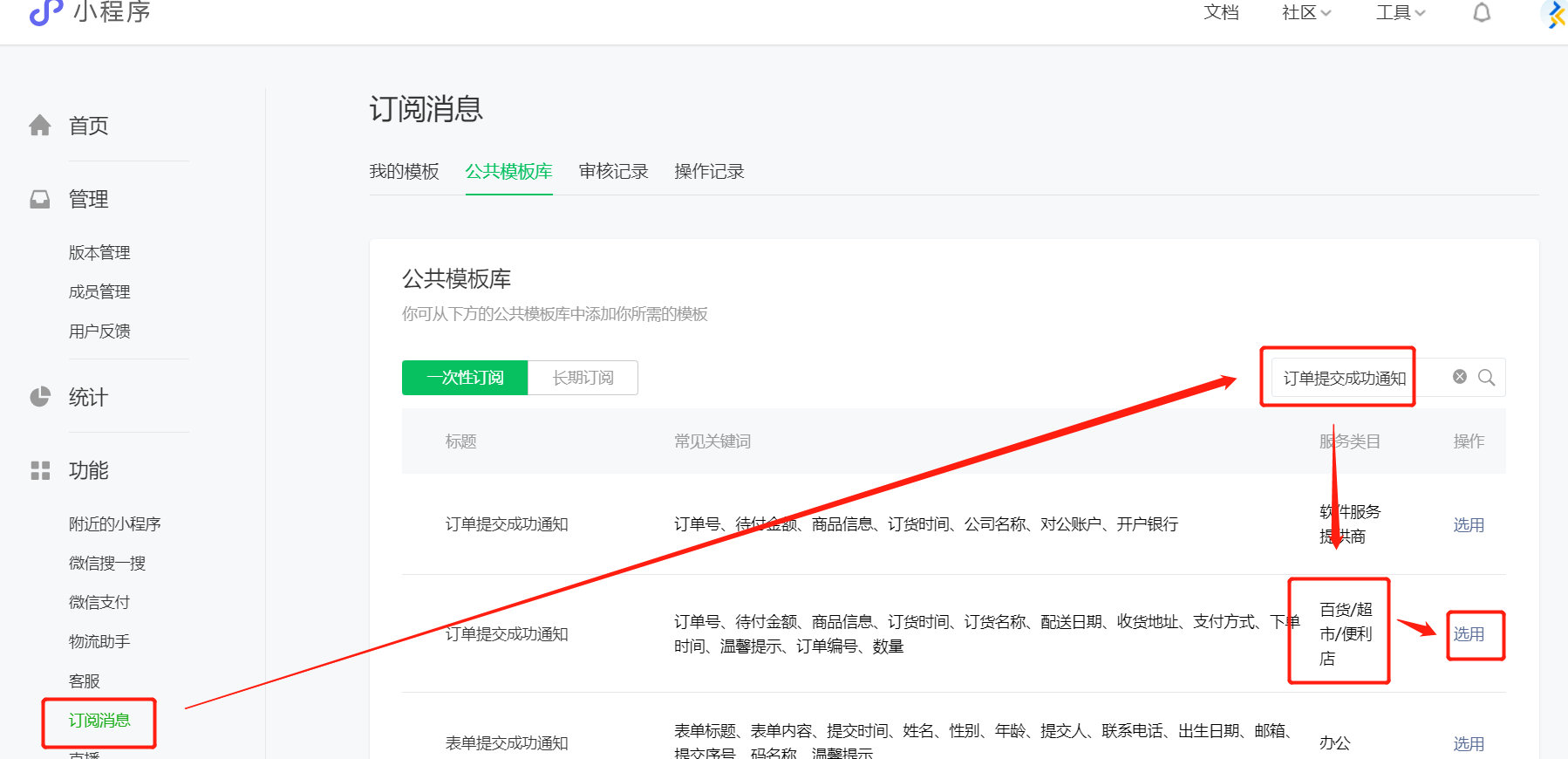Image resolution: width=1568 pixels, height=759 pixels.
Task: Switch to 长期订阅 toggle
Action: coord(583,378)
